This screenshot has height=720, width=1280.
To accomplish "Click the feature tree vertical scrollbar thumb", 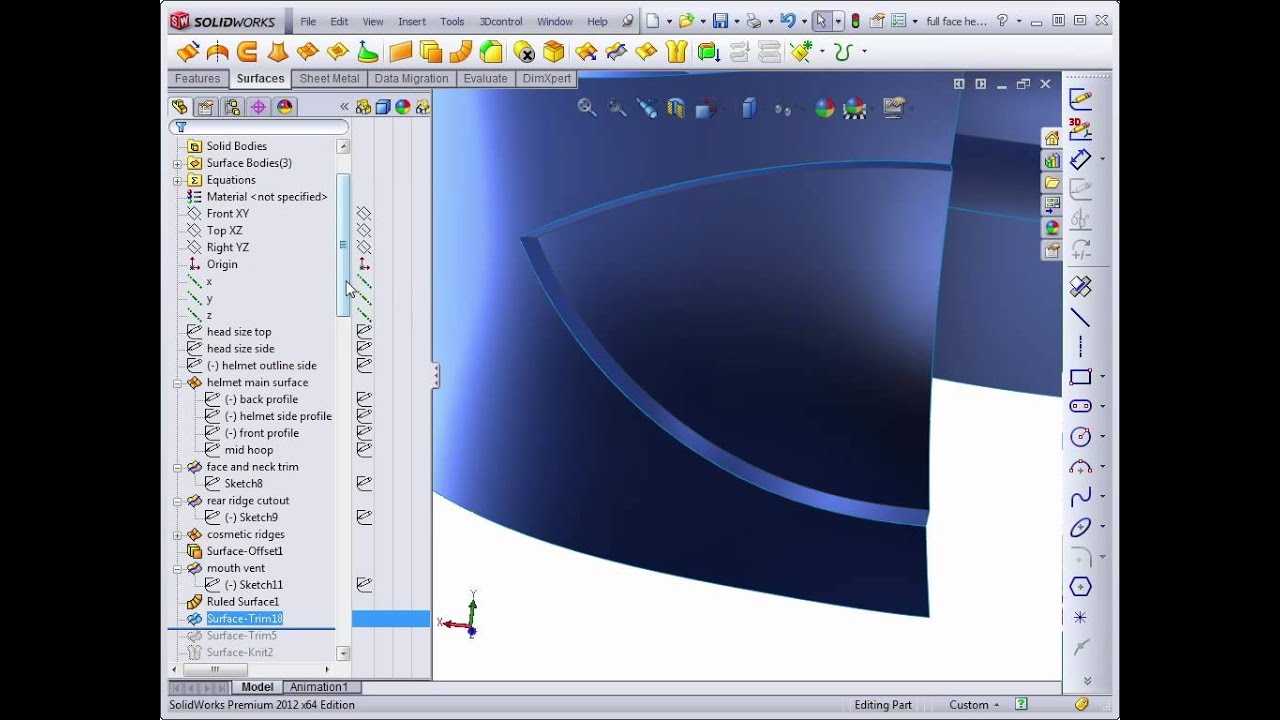I will 343,245.
